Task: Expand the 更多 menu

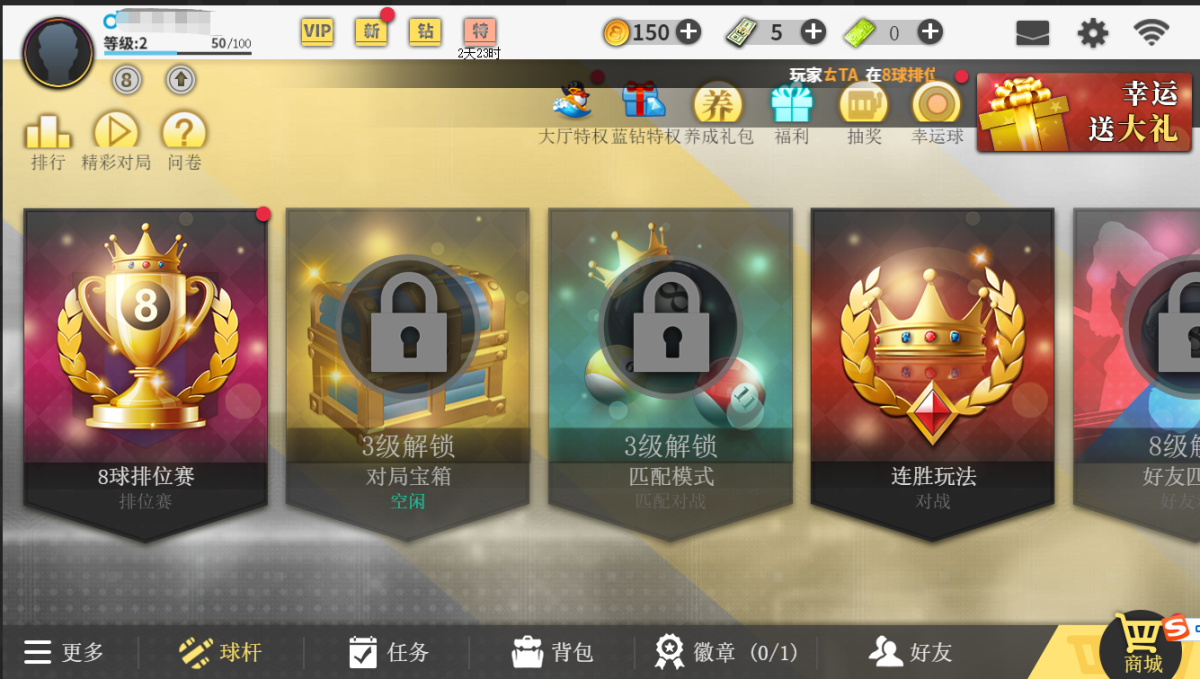Action: (64, 653)
